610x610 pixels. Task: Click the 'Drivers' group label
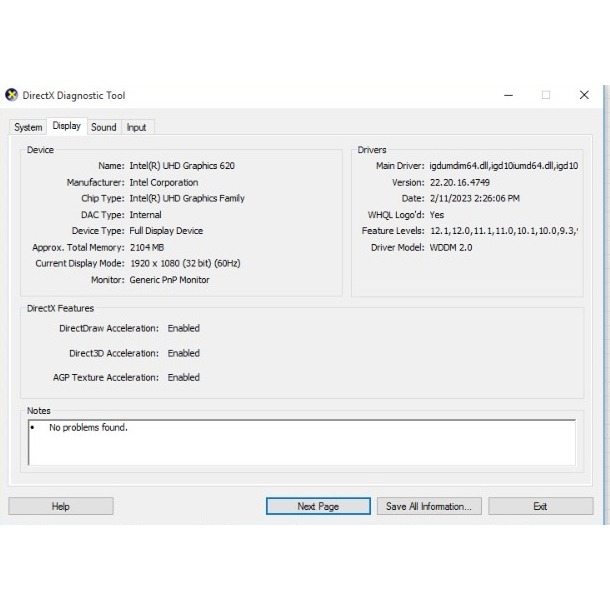pyautogui.click(x=372, y=150)
